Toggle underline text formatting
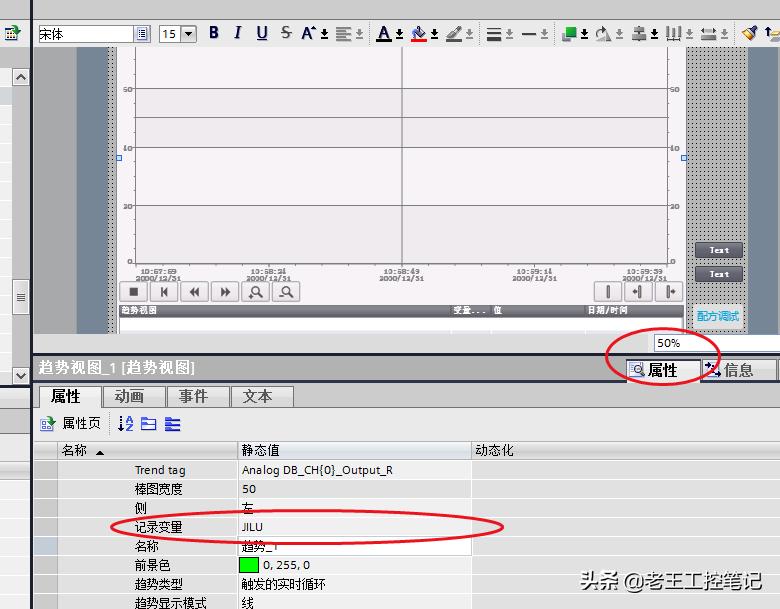The width and height of the screenshot is (780, 609). (x=262, y=33)
